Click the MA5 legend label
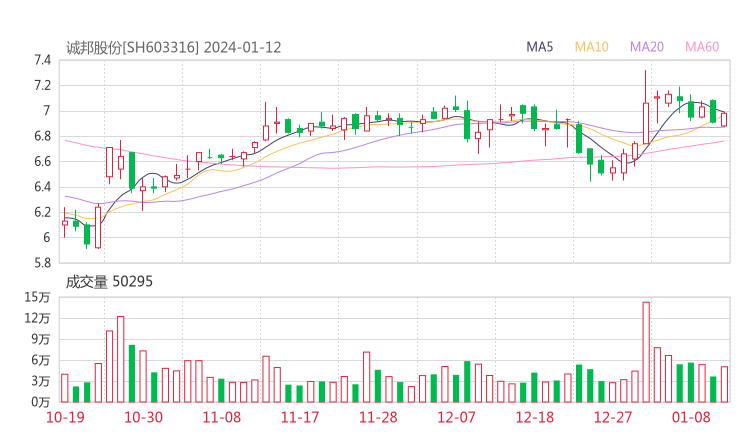This screenshot has width=740, height=440. pos(539,47)
